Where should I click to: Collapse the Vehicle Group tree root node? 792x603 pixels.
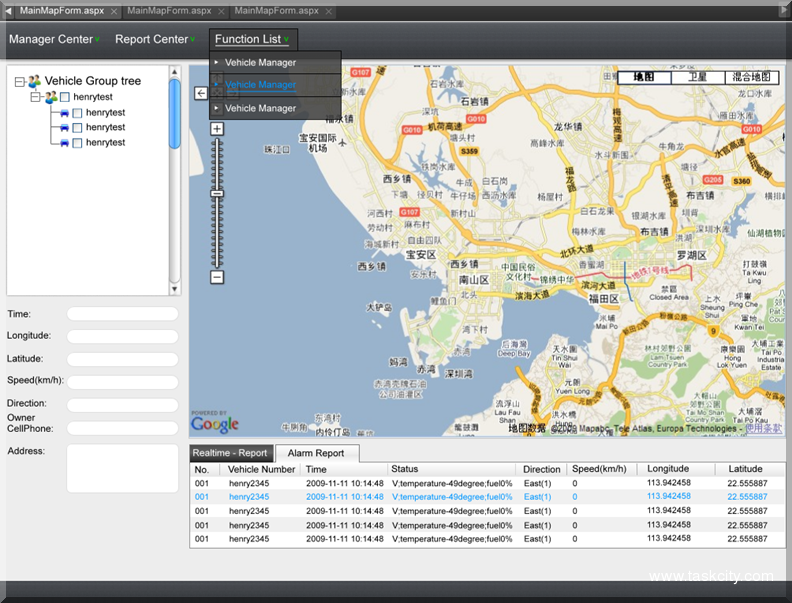click(20, 81)
